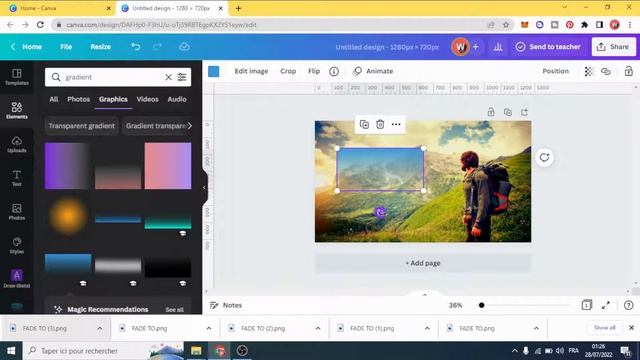
Task: Open the transparency checkerboard icon
Action: tap(589, 71)
